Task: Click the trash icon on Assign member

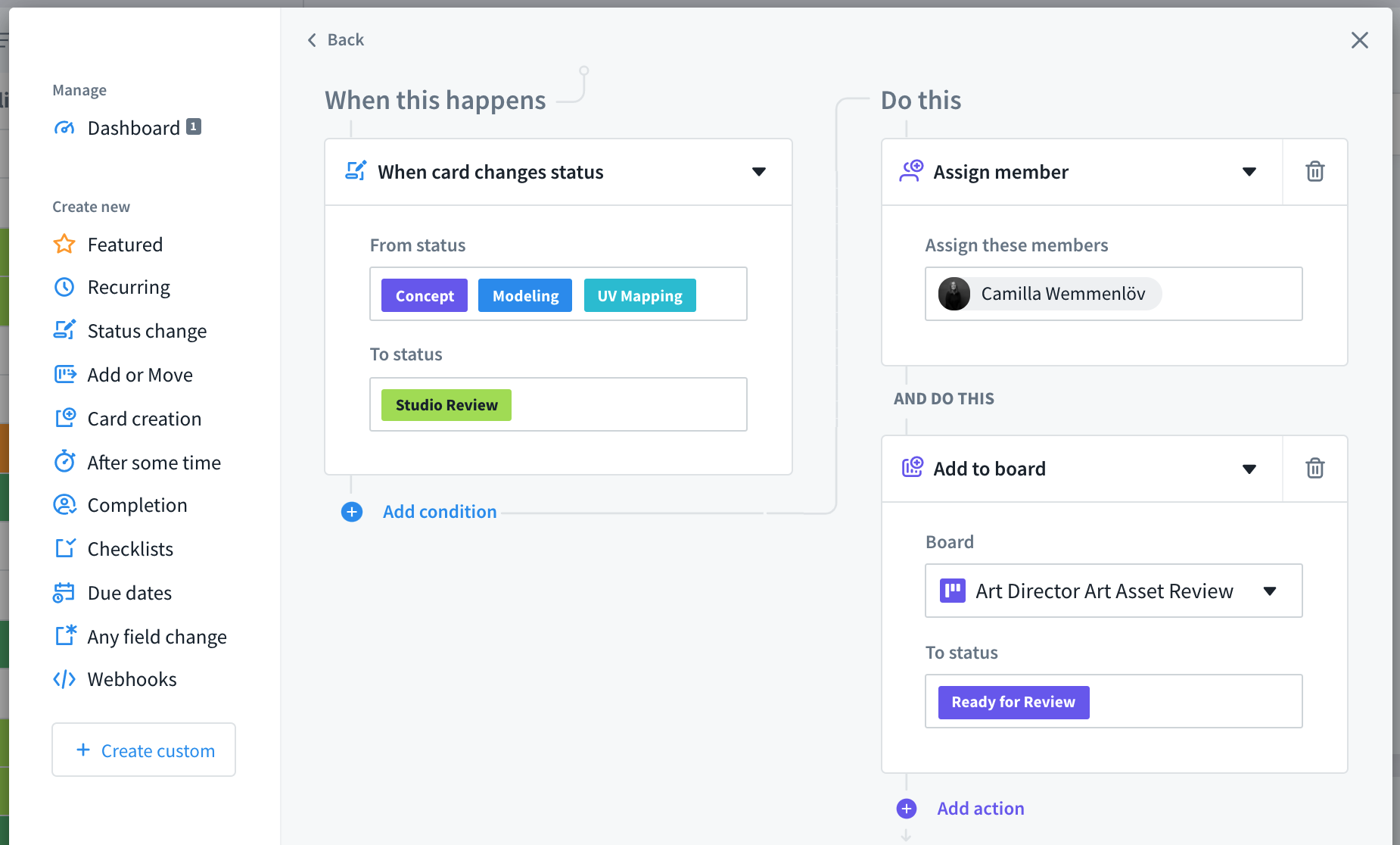Action: click(x=1315, y=171)
